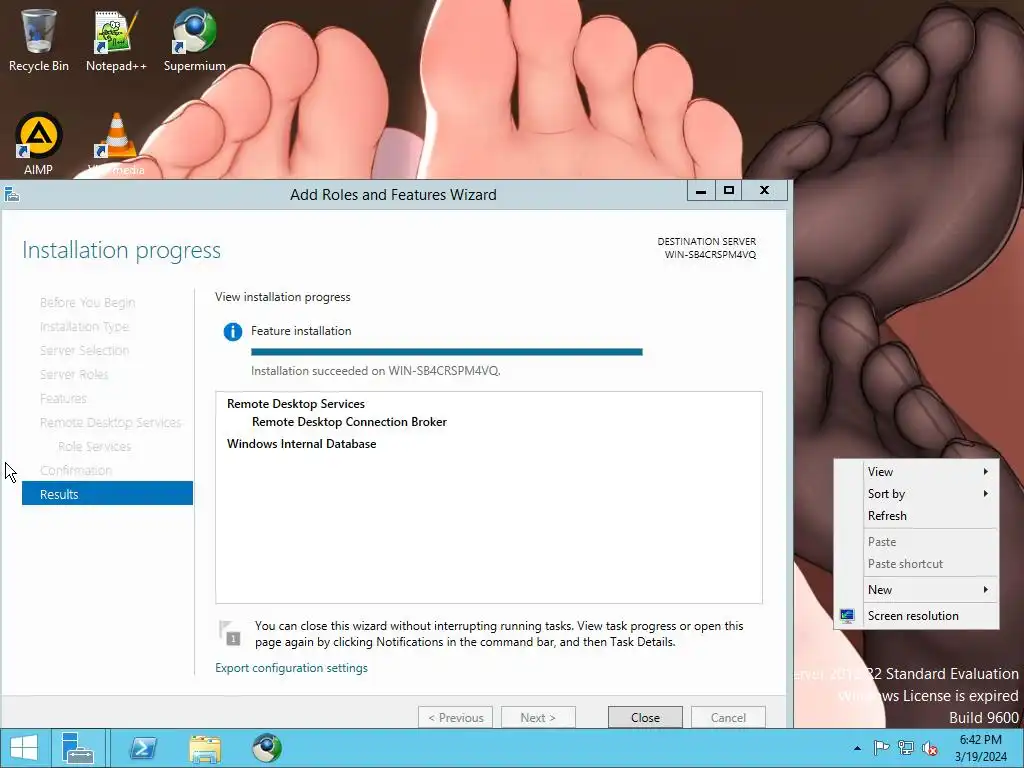The image size is (1024, 768).
Task: Select Refresh in the context menu
Action: click(916, 516)
